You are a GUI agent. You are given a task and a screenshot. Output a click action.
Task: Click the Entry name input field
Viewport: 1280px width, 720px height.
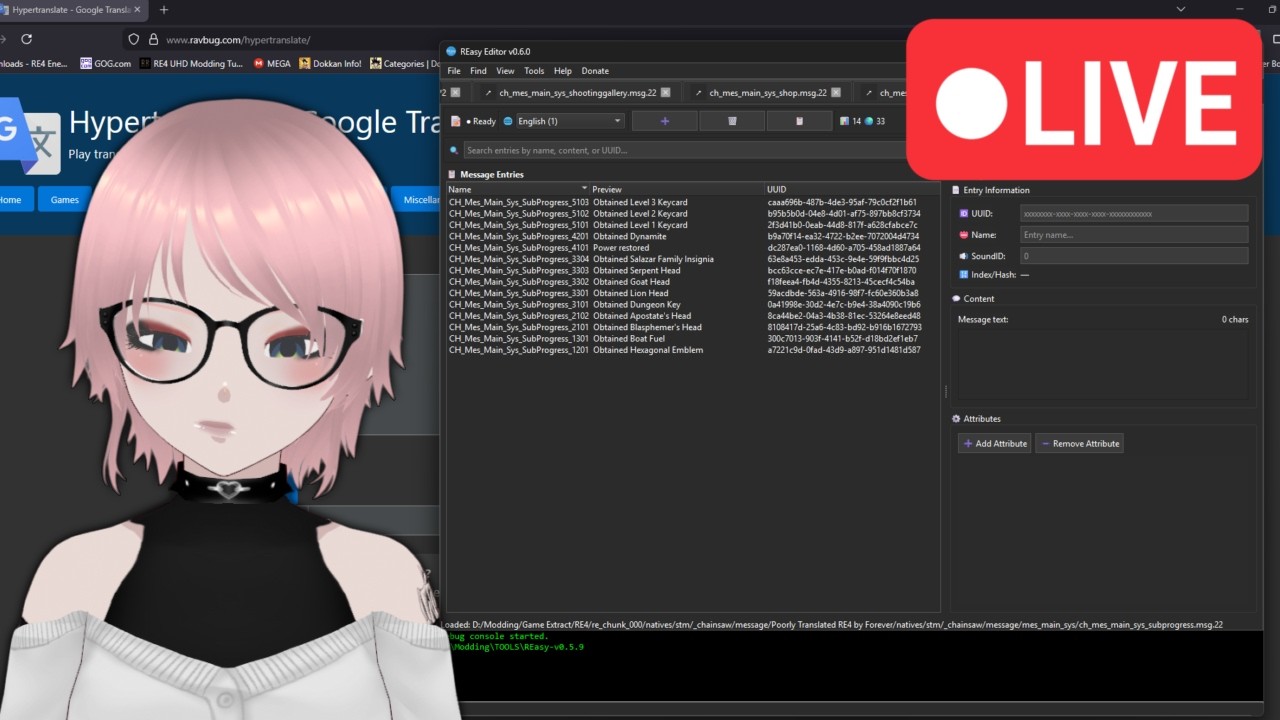click(x=1134, y=235)
